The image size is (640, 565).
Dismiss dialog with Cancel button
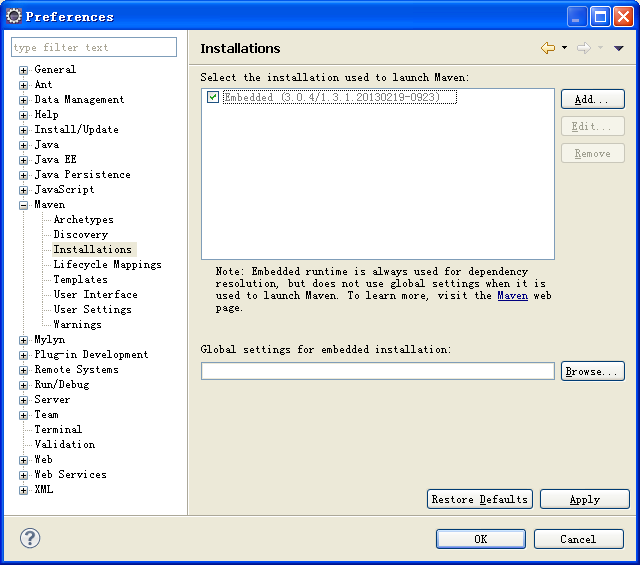tap(578, 539)
